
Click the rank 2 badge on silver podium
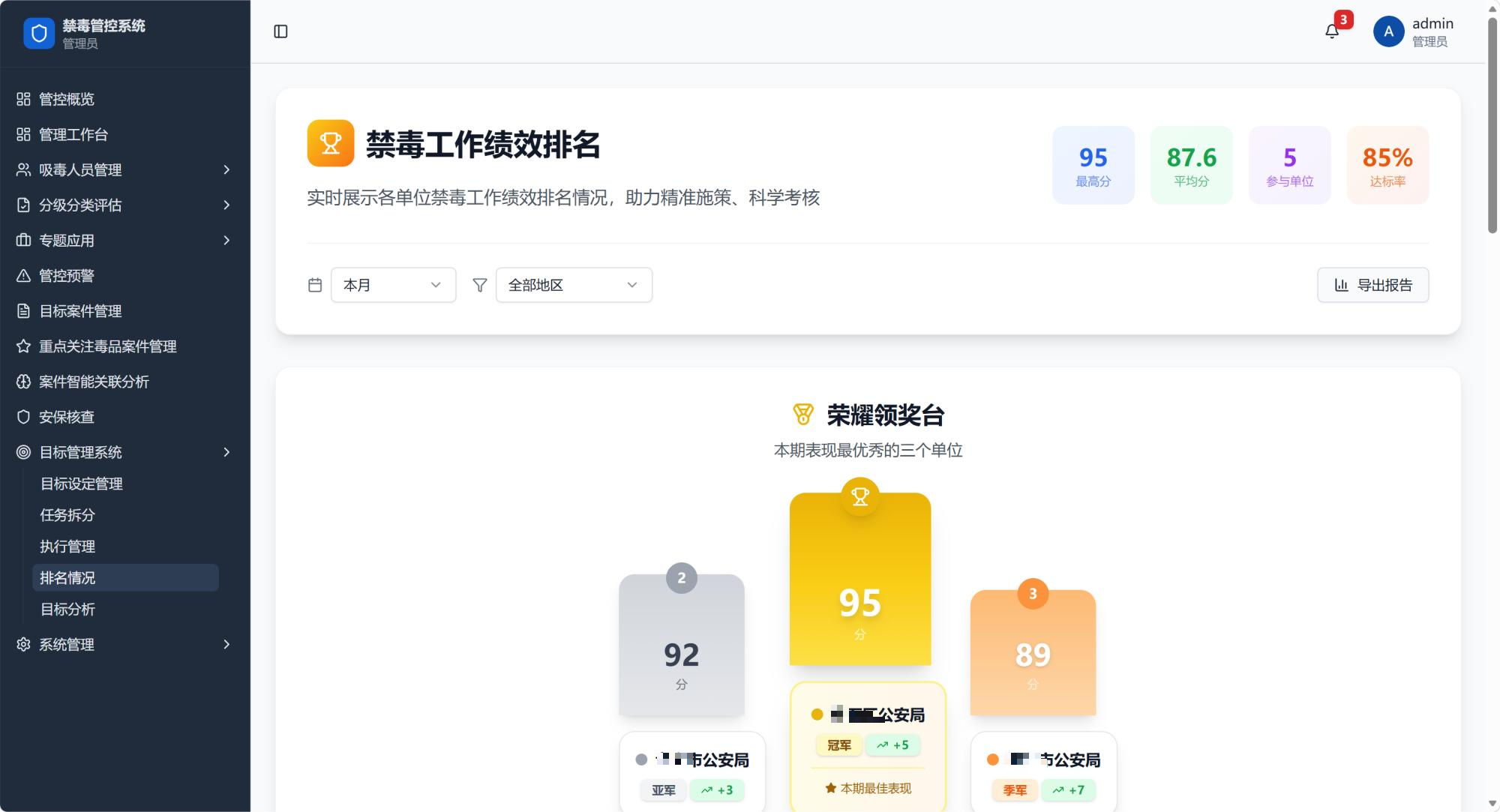pyautogui.click(x=682, y=578)
